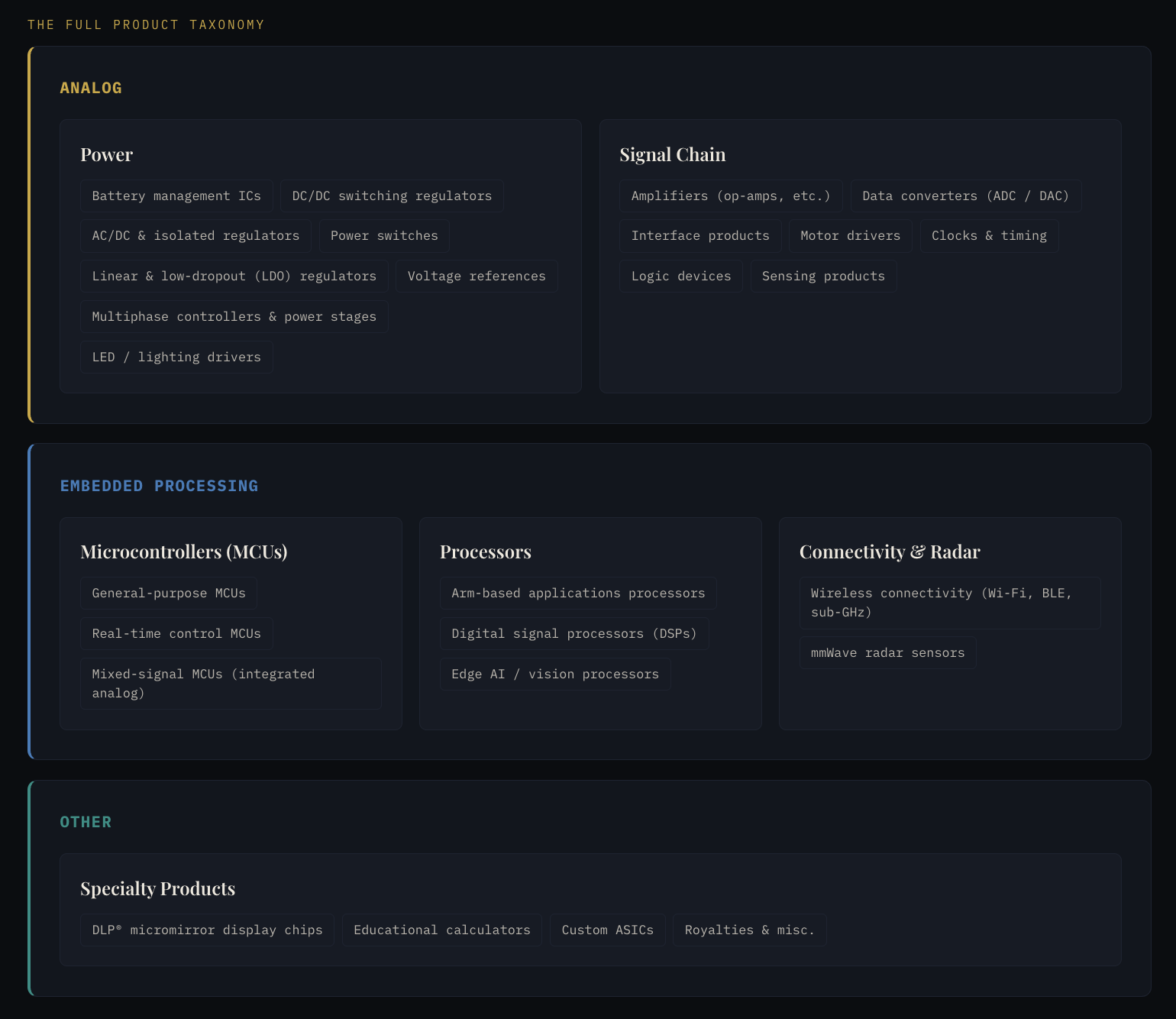Screen dimensions: 1176x1019
Task: Select Digital signal processors (DSPs)
Action: [574, 634]
